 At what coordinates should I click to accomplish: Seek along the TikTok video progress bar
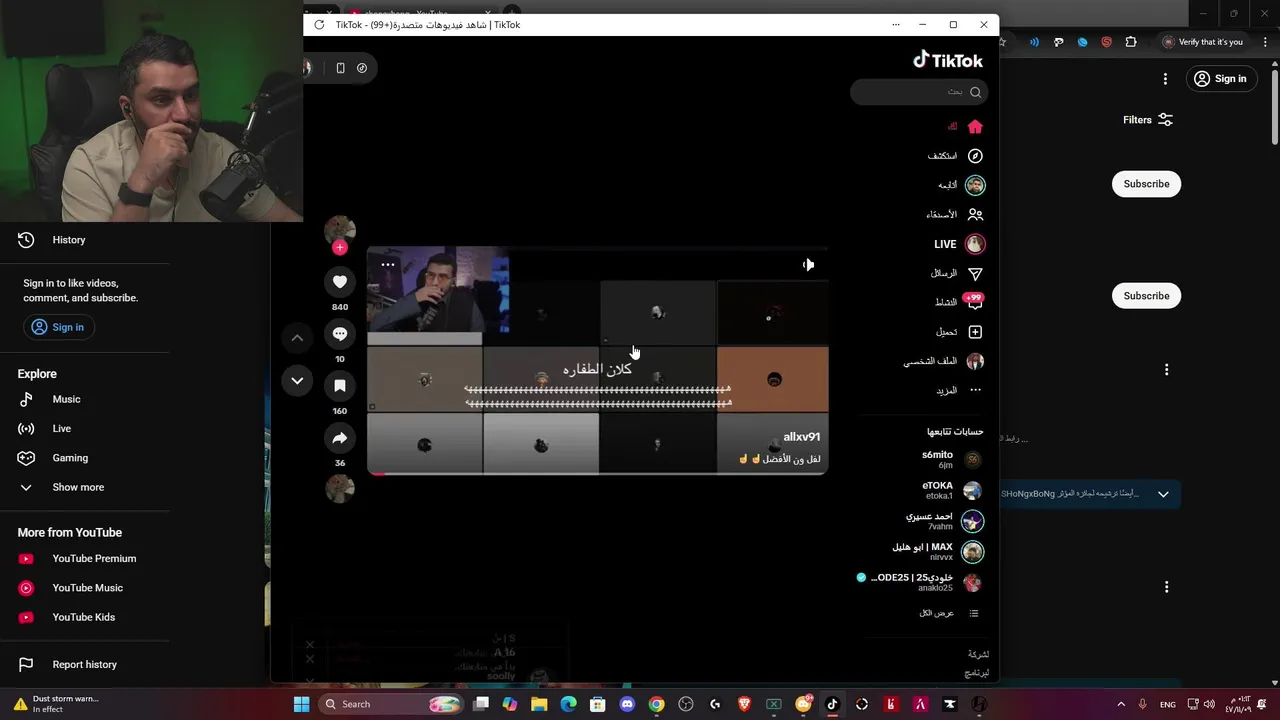597,473
